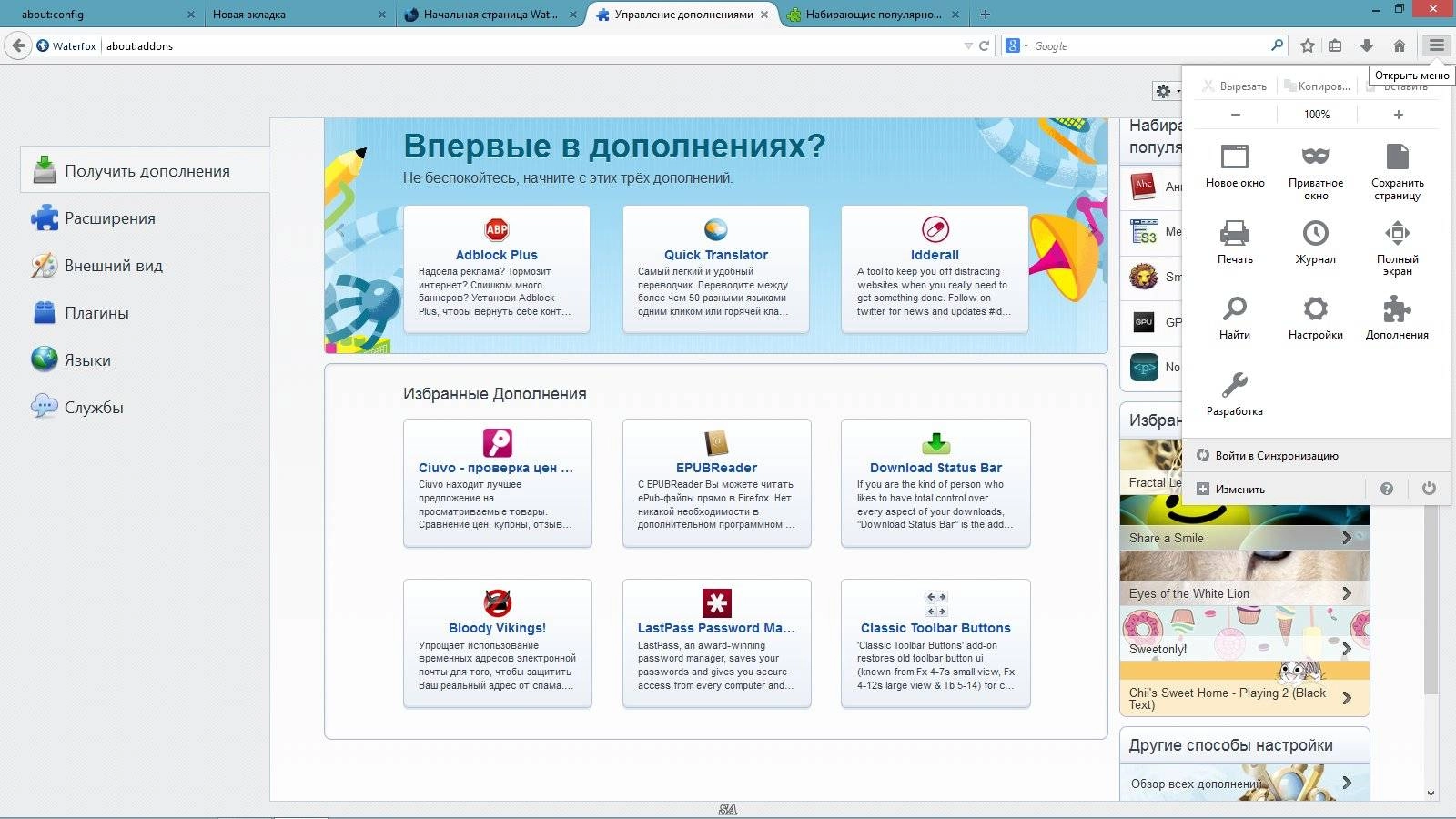Click the Home toolbar icon
This screenshot has height=819, width=1456.
pyautogui.click(x=1400, y=45)
